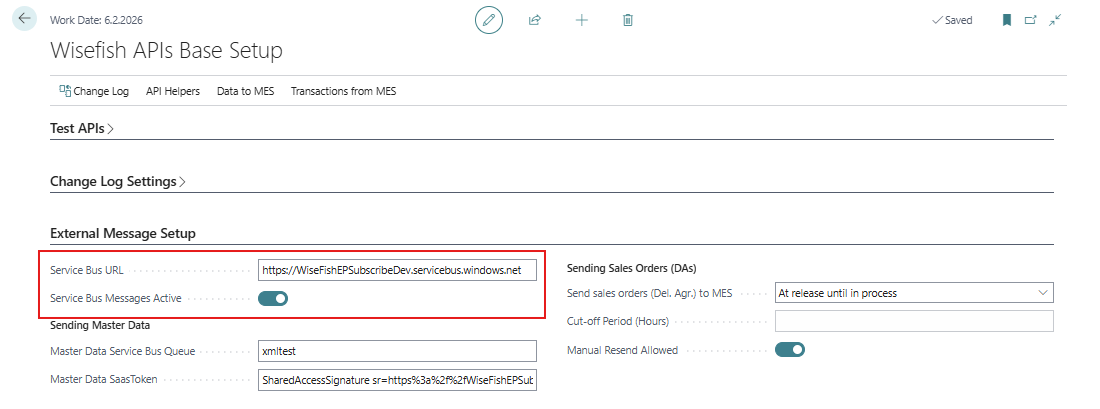Expand the Test APIs section
This screenshot has height=409, width=1100.
[82, 128]
